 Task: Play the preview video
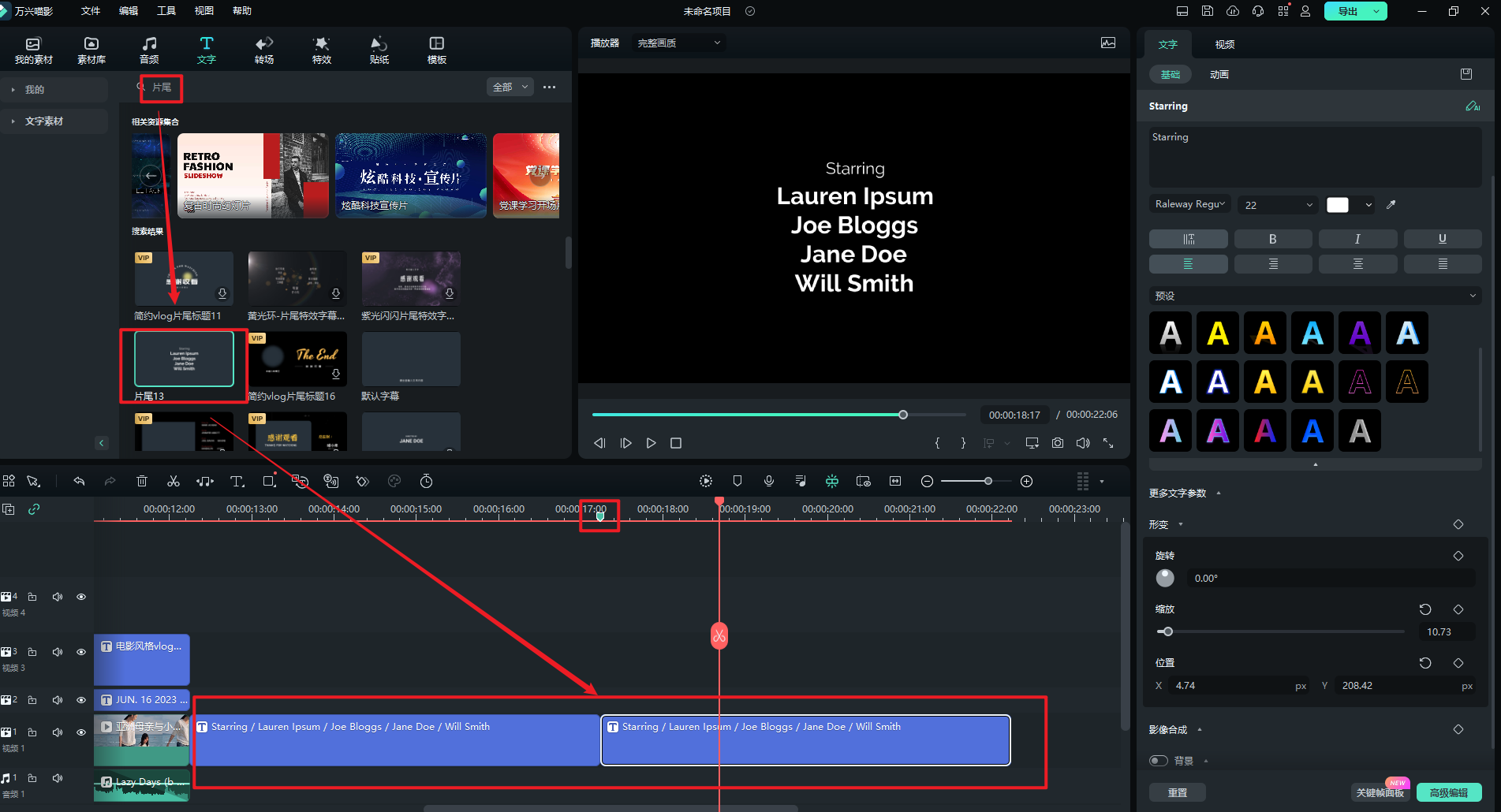(x=651, y=443)
